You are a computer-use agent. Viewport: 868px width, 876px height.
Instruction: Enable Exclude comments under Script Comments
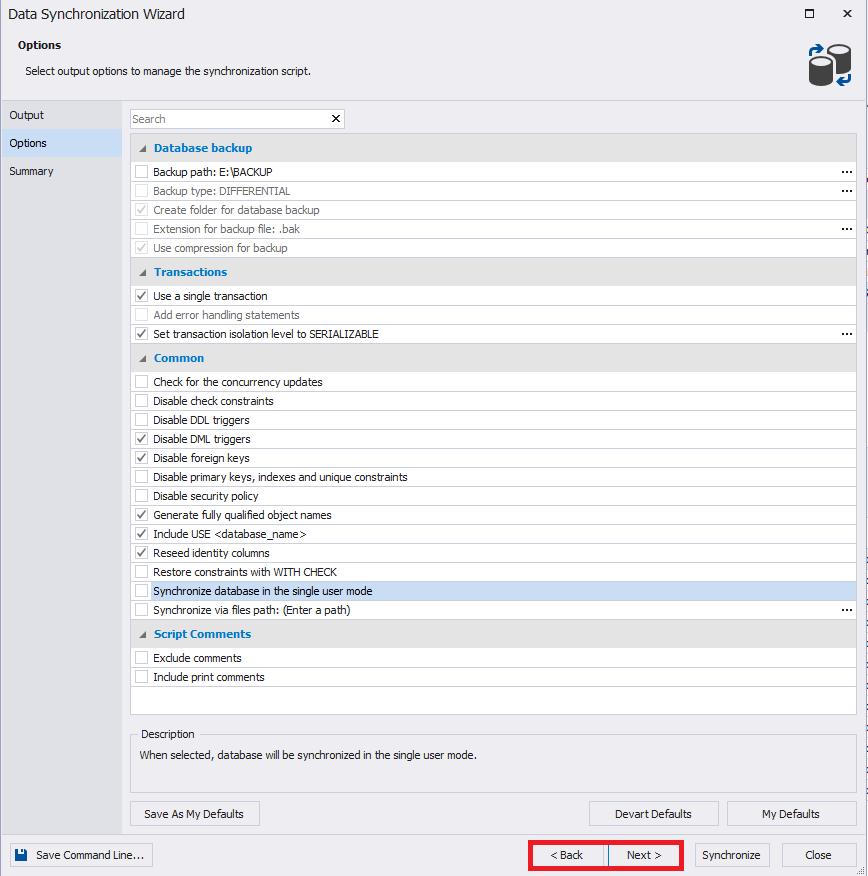coord(141,657)
